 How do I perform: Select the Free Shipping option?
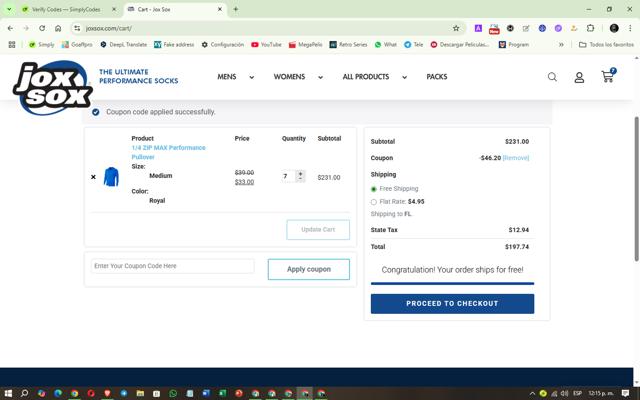point(373,189)
